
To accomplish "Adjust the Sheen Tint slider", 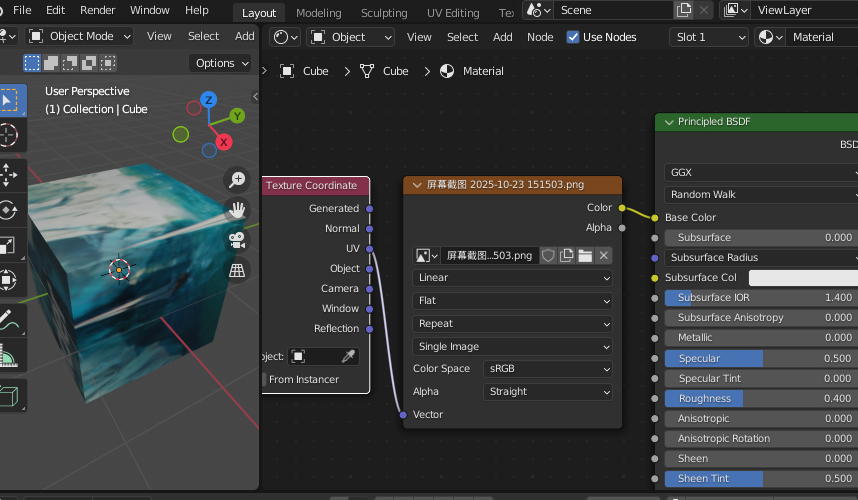I will tap(761, 479).
